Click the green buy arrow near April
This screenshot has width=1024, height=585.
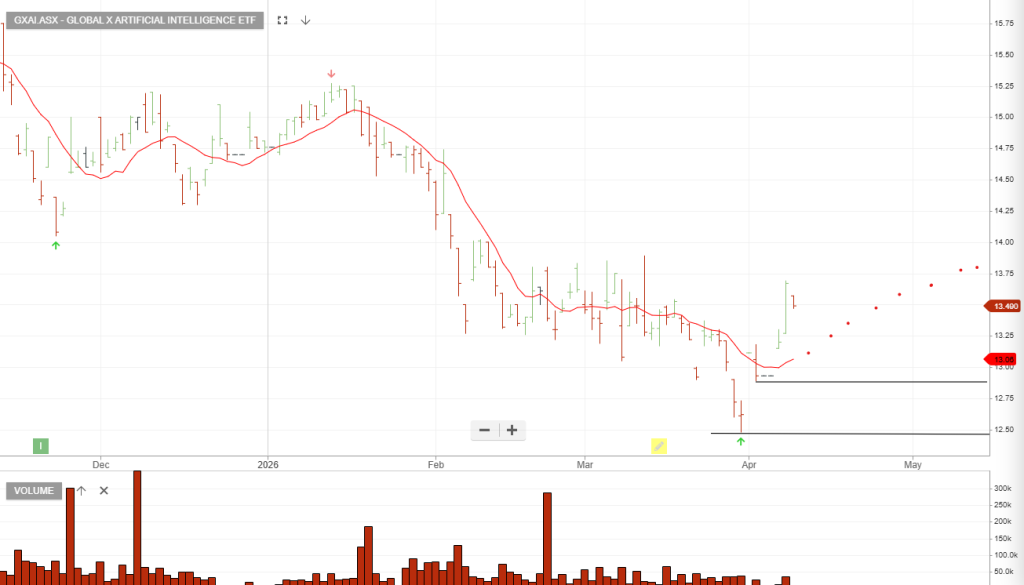[741, 441]
